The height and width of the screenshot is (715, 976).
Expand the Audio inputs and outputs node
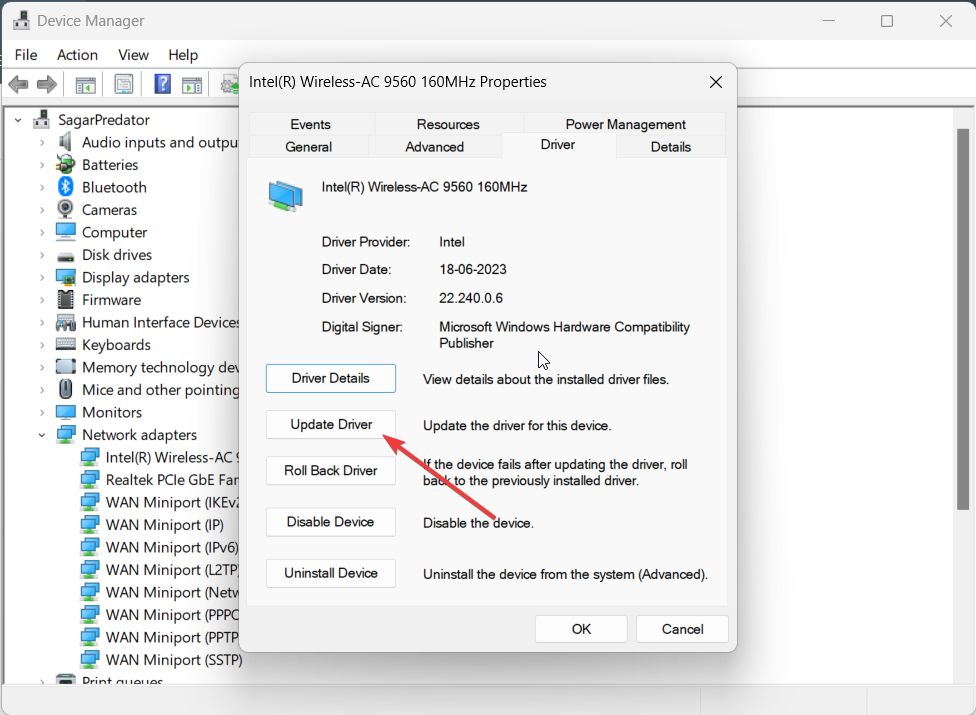(x=42, y=143)
